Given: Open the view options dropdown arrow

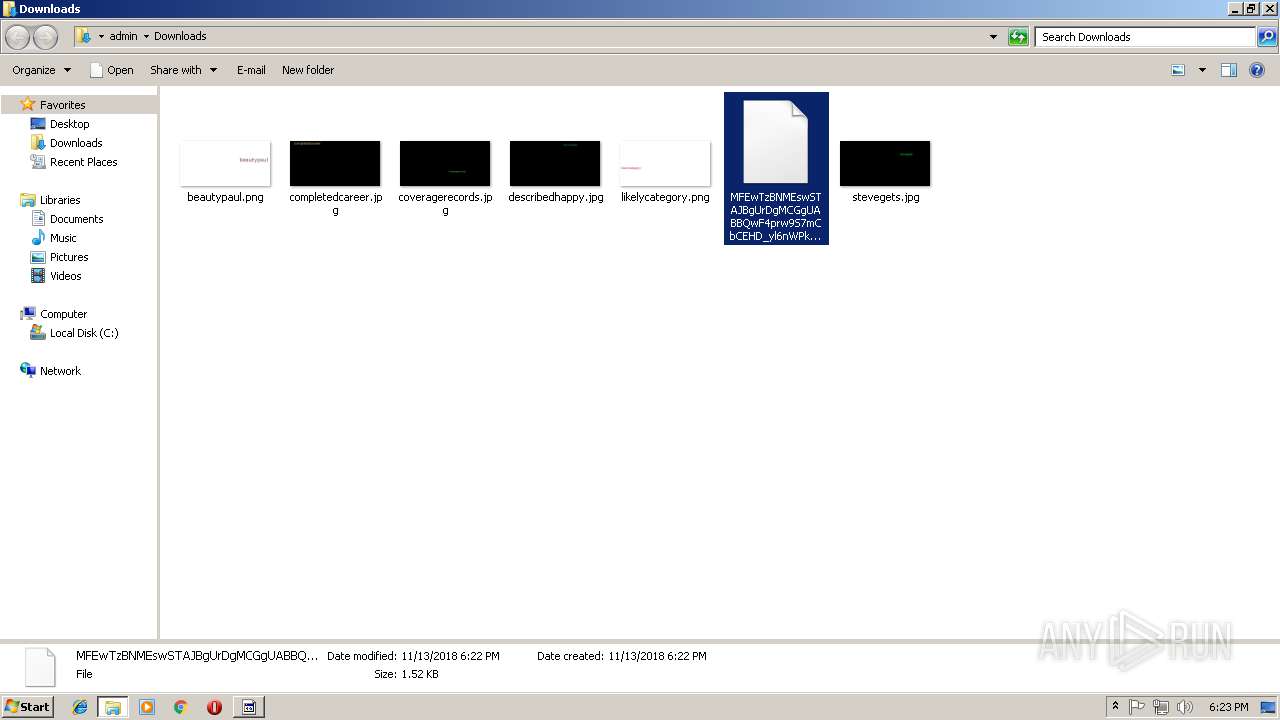Looking at the screenshot, I should coord(1202,70).
